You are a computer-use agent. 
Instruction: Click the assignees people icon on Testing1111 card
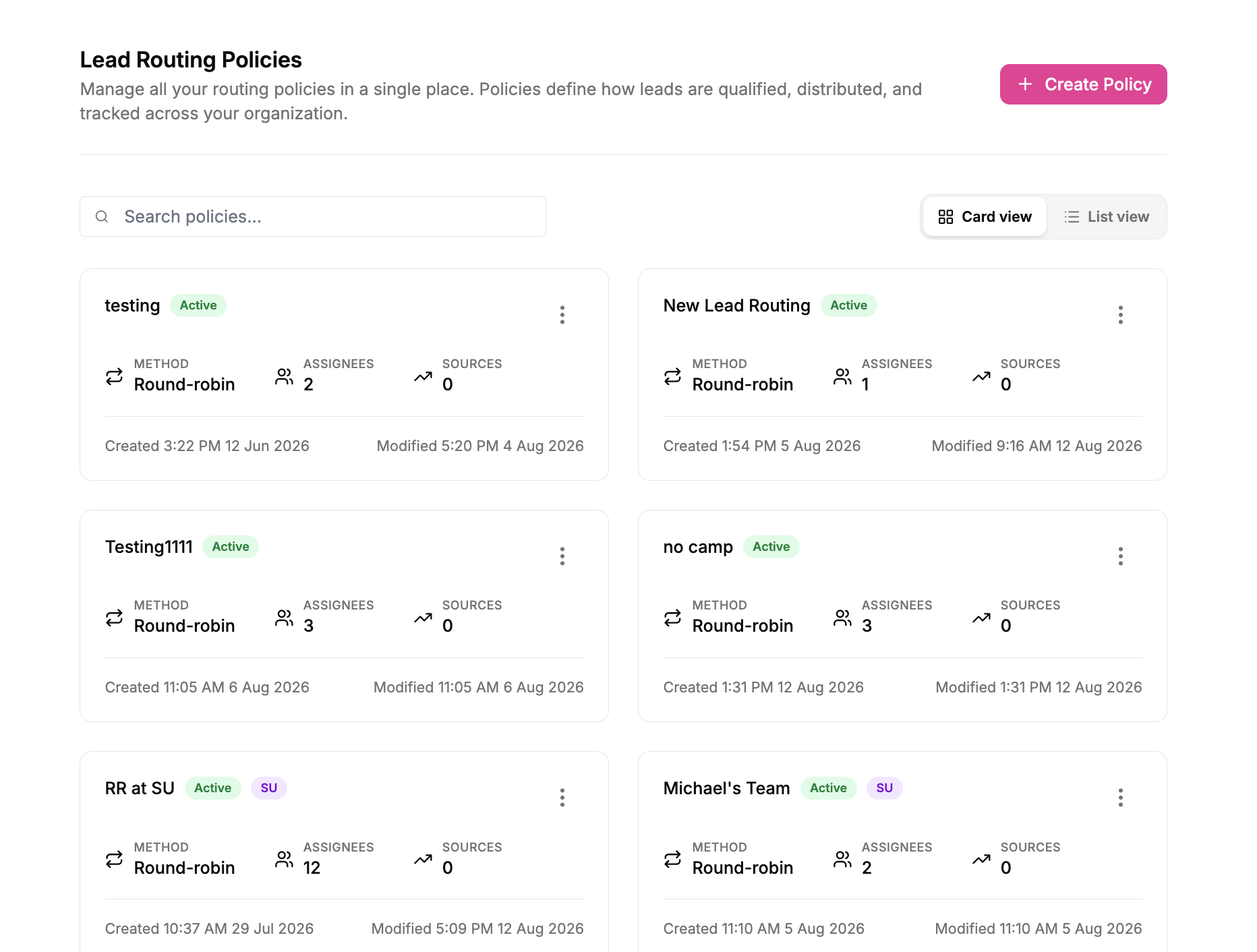pyautogui.click(x=285, y=618)
